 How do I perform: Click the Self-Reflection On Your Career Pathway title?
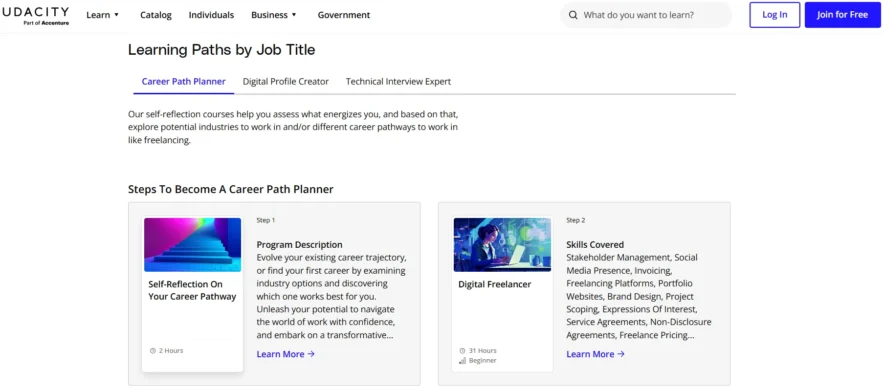[x=192, y=290]
